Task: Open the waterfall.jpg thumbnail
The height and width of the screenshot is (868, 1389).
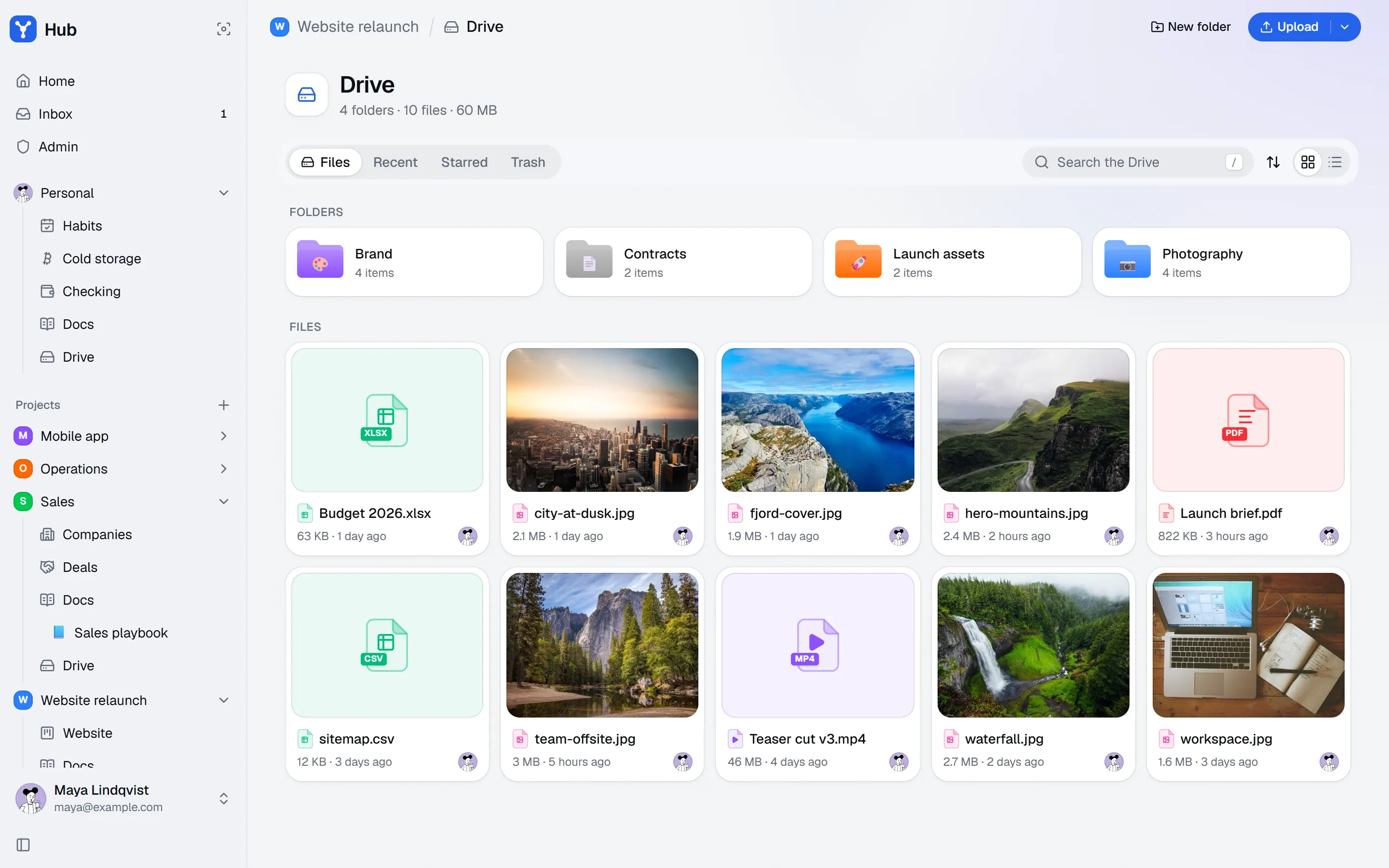Action: point(1033,645)
